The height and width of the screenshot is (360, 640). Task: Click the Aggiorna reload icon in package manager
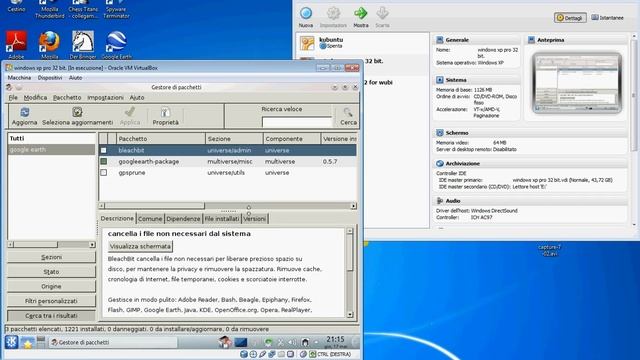[x=24, y=112]
